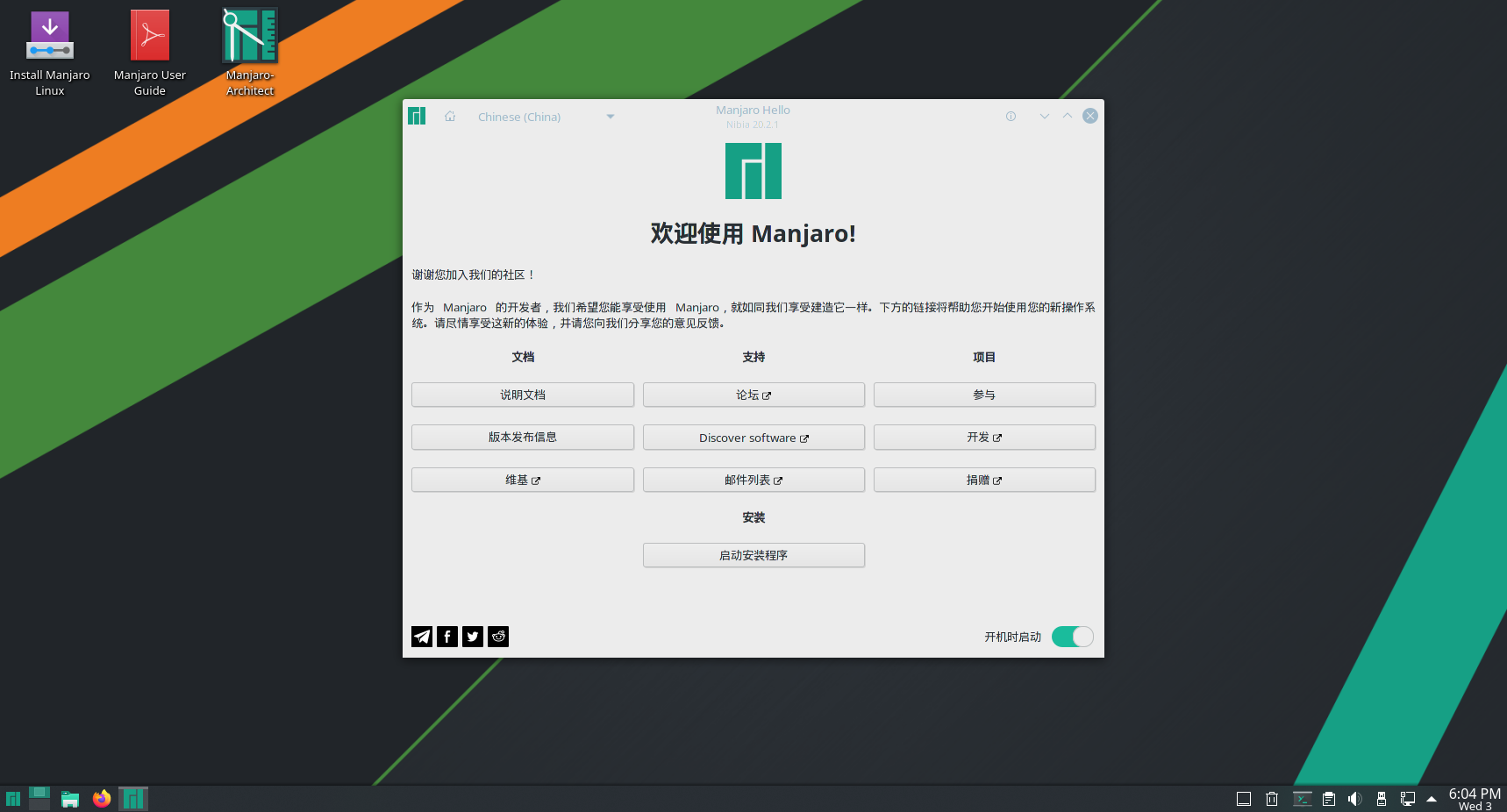Open the Chinese (China) language dropdown
The width and height of the screenshot is (1507, 812).
[546, 117]
